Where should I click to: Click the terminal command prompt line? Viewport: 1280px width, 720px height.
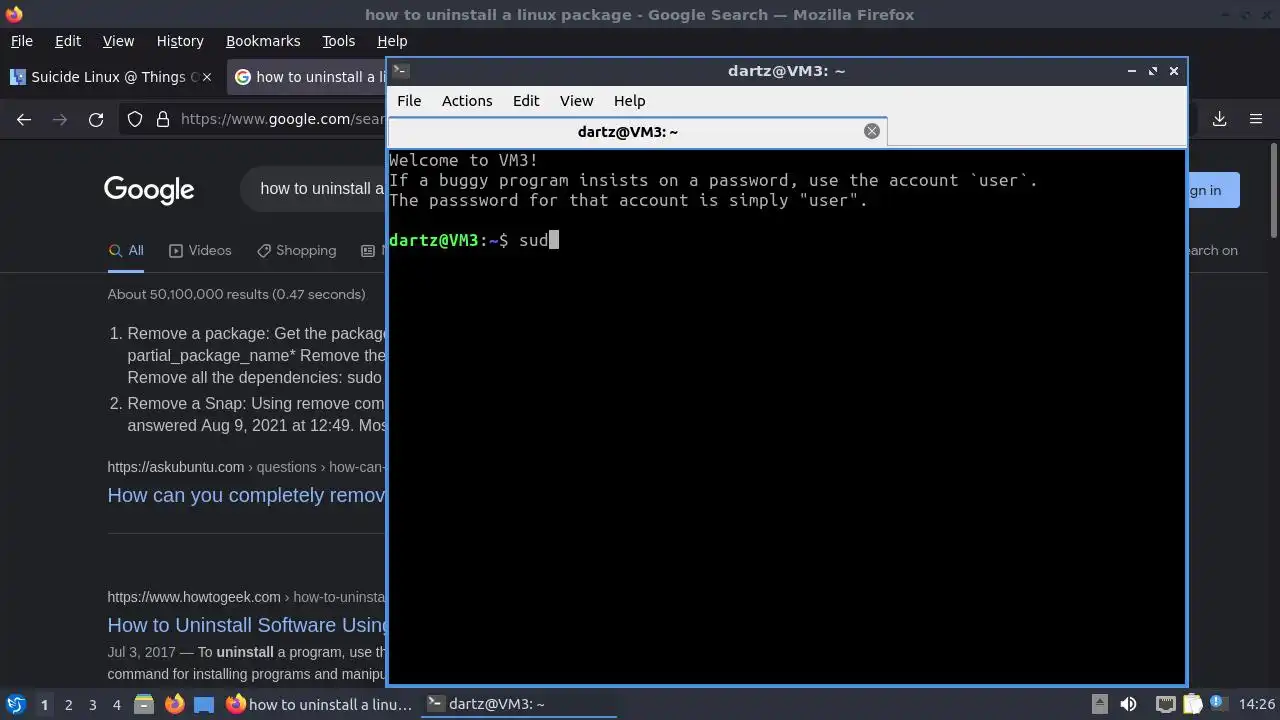(473, 240)
